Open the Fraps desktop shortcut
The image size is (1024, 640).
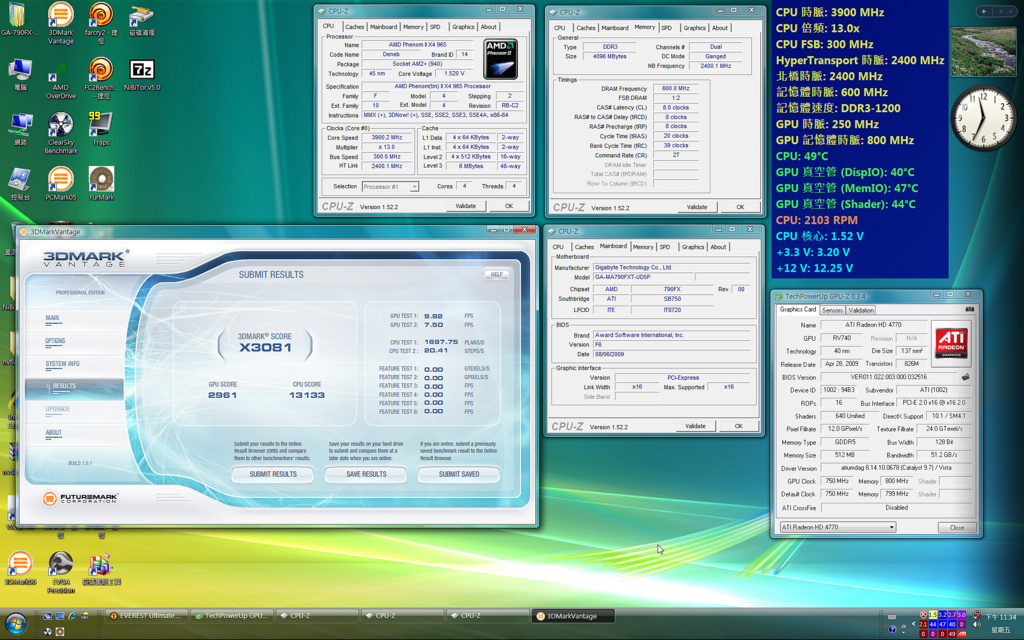click(x=101, y=129)
